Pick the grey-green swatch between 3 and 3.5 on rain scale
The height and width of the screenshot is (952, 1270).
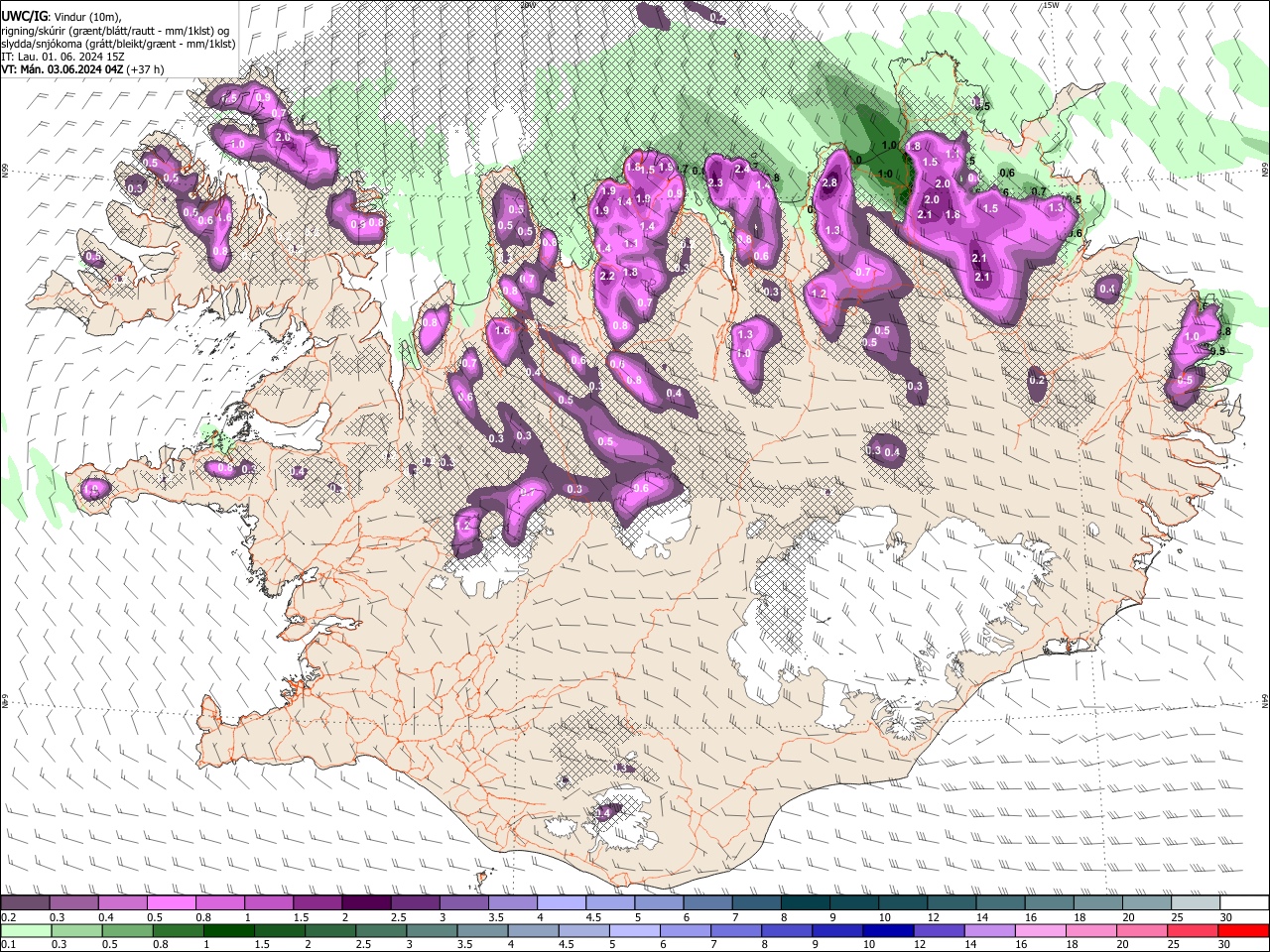[432, 930]
